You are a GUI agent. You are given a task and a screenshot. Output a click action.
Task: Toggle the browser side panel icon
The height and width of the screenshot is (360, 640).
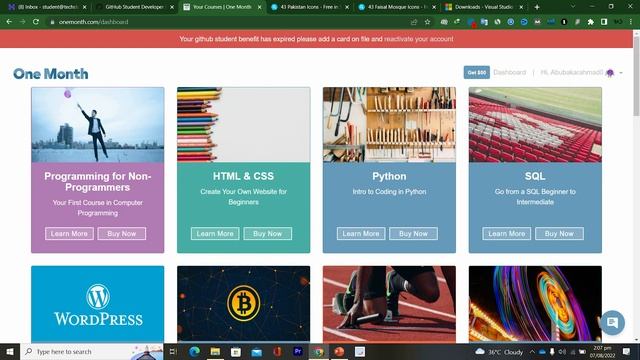point(604,22)
